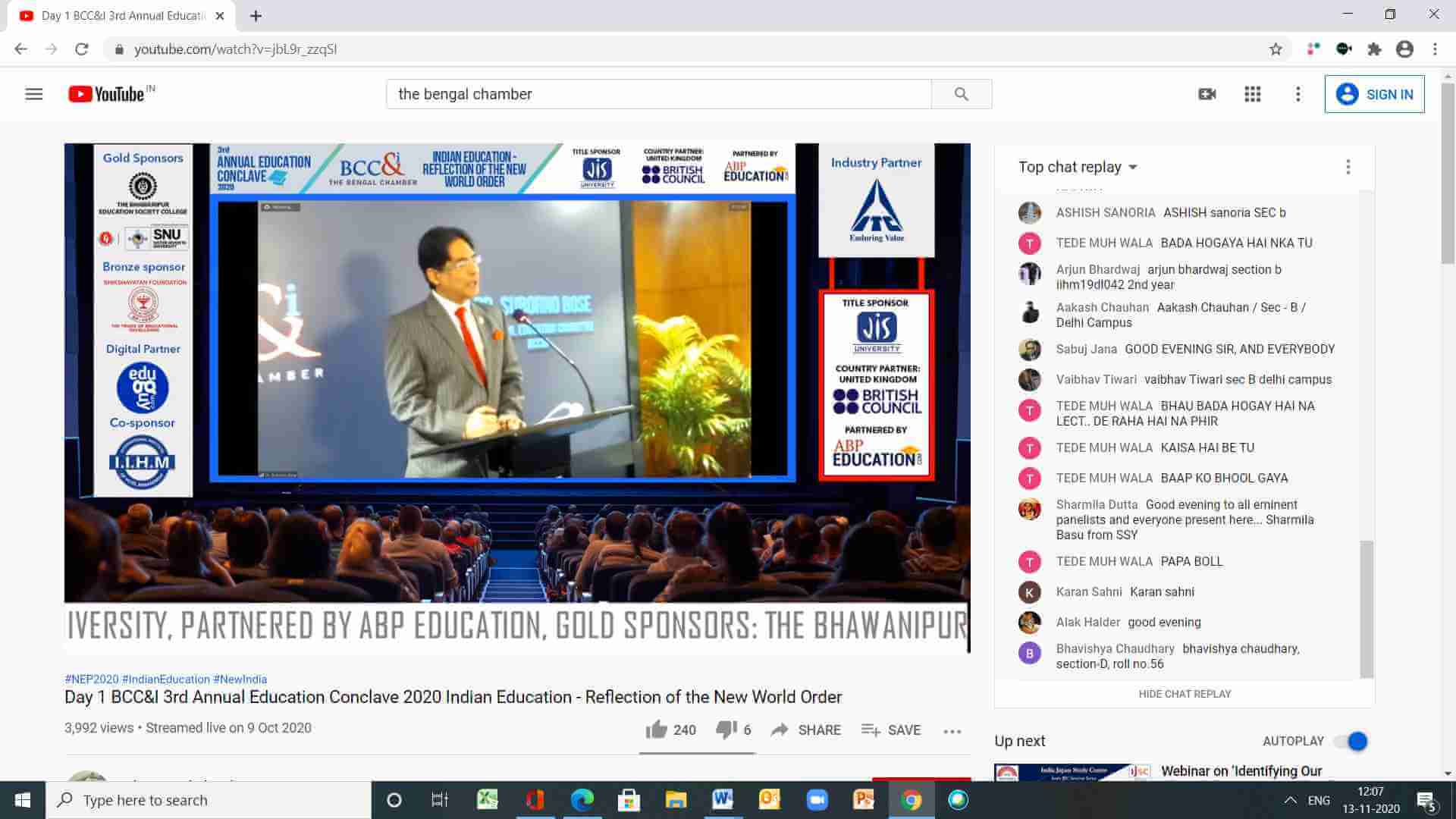Image resolution: width=1456 pixels, height=819 pixels.
Task: Open PowerPoint from the taskbar
Action: [x=864, y=800]
